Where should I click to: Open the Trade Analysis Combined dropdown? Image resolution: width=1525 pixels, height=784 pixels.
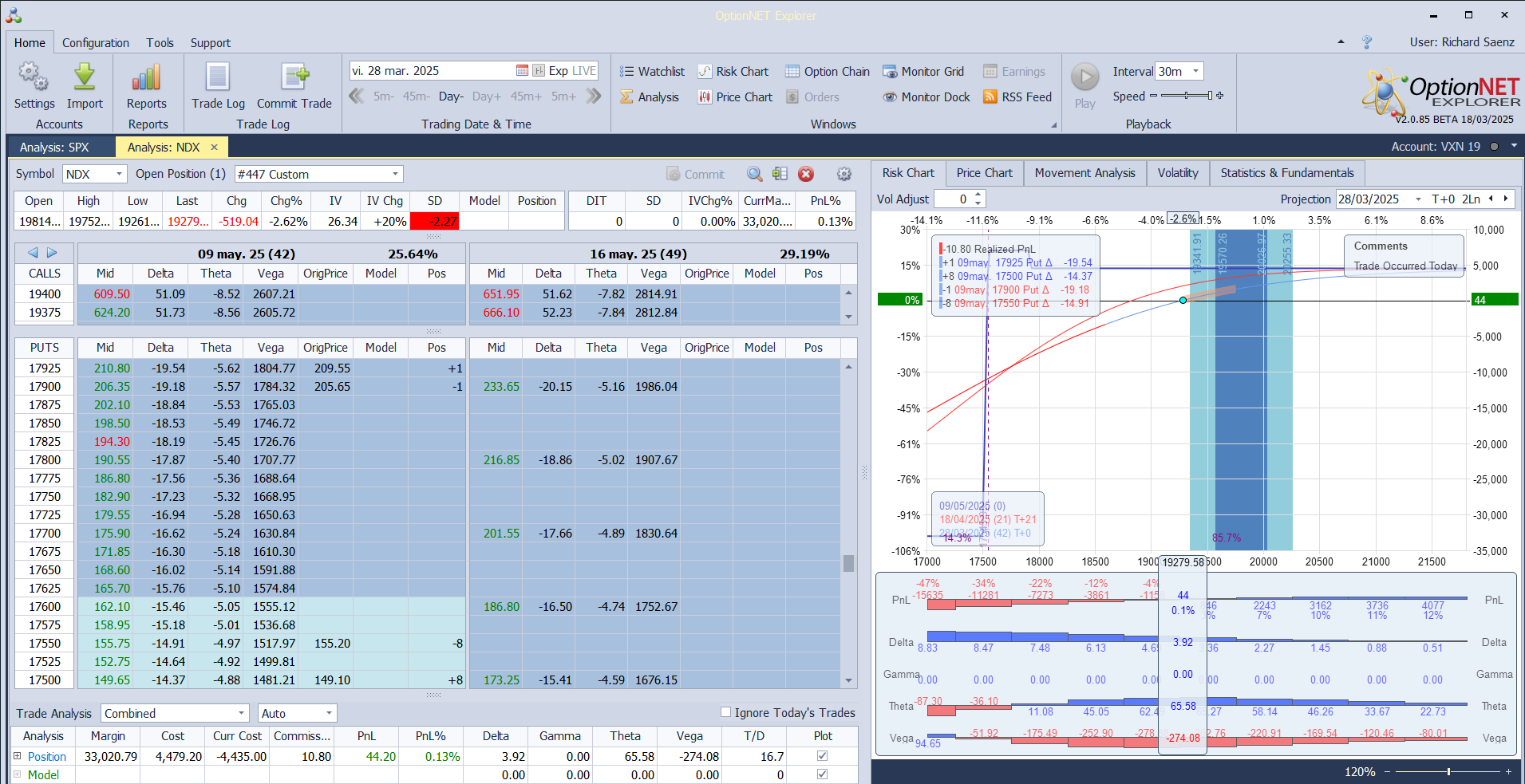[241, 713]
